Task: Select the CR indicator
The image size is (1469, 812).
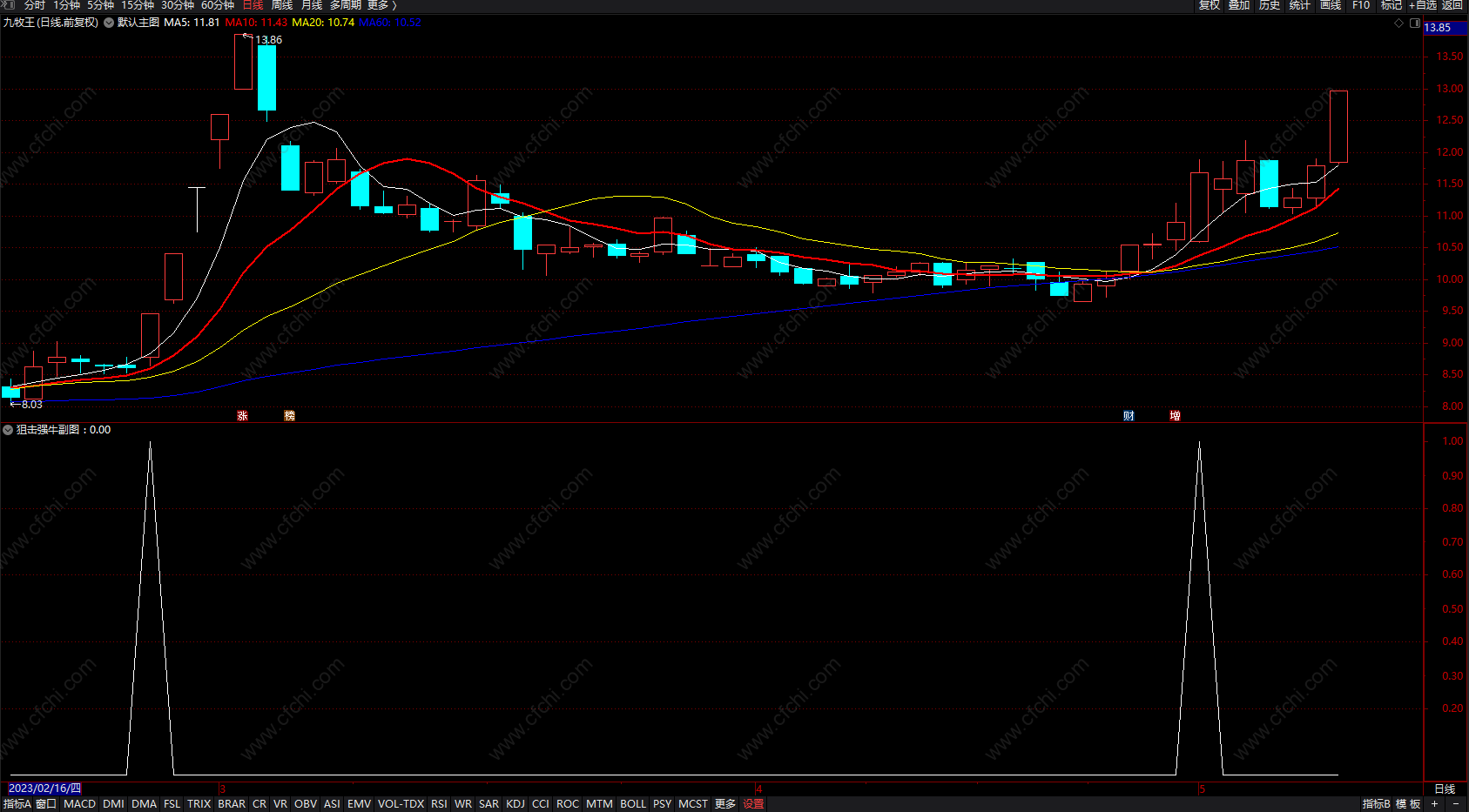Action: 259,804
